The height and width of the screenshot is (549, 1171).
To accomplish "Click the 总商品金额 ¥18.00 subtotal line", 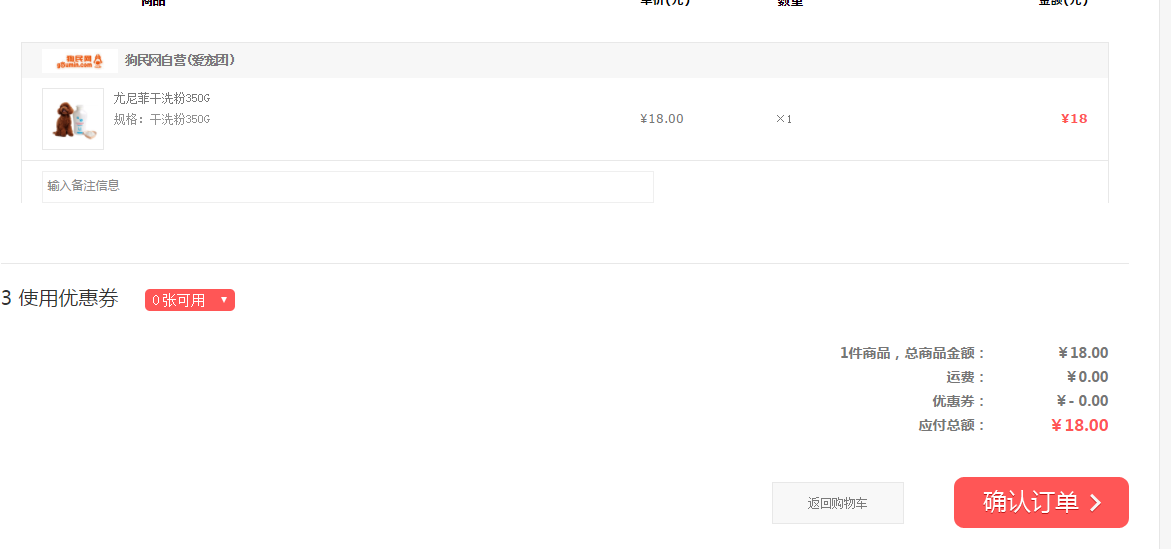I will [x=974, y=353].
